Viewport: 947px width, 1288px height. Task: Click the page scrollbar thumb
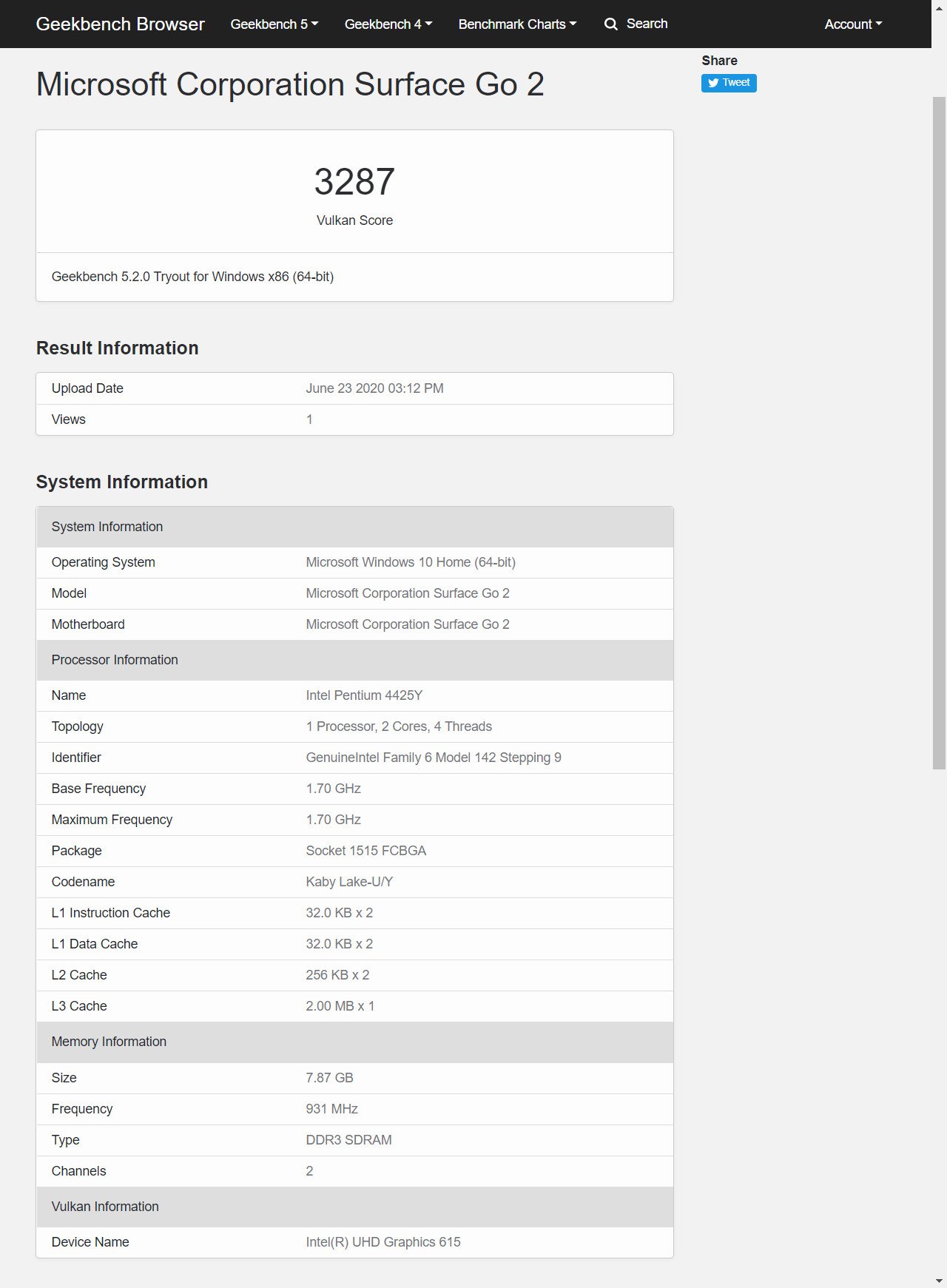(939, 433)
